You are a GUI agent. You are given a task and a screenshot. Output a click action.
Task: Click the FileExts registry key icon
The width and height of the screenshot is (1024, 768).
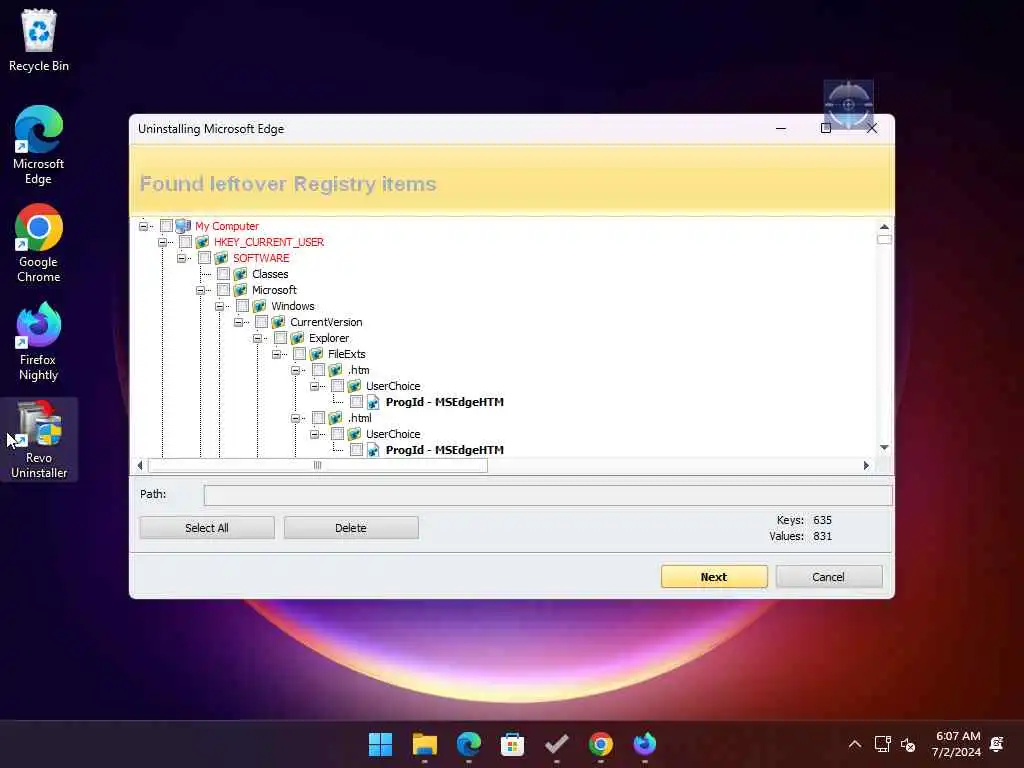pos(316,354)
